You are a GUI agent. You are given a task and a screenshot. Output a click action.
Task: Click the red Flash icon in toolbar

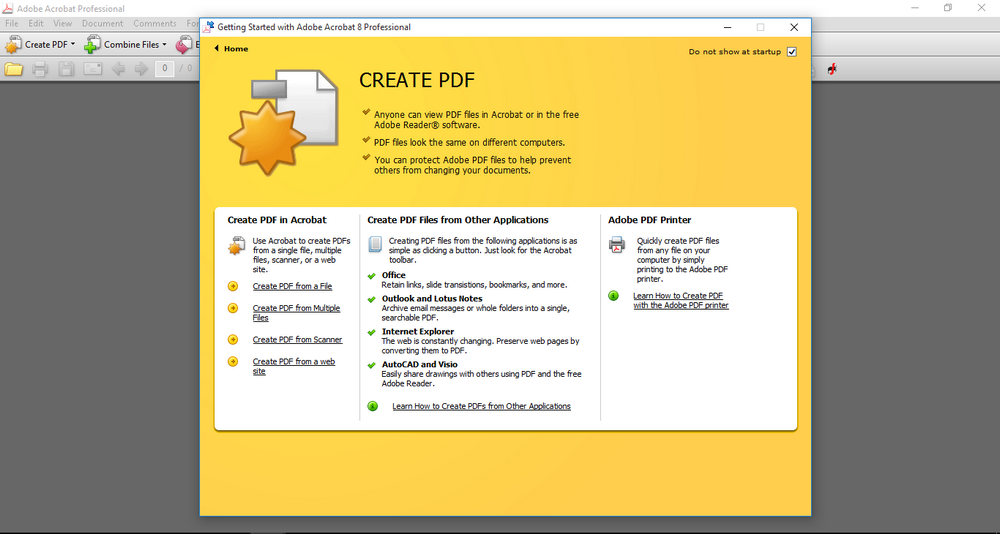pos(832,69)
